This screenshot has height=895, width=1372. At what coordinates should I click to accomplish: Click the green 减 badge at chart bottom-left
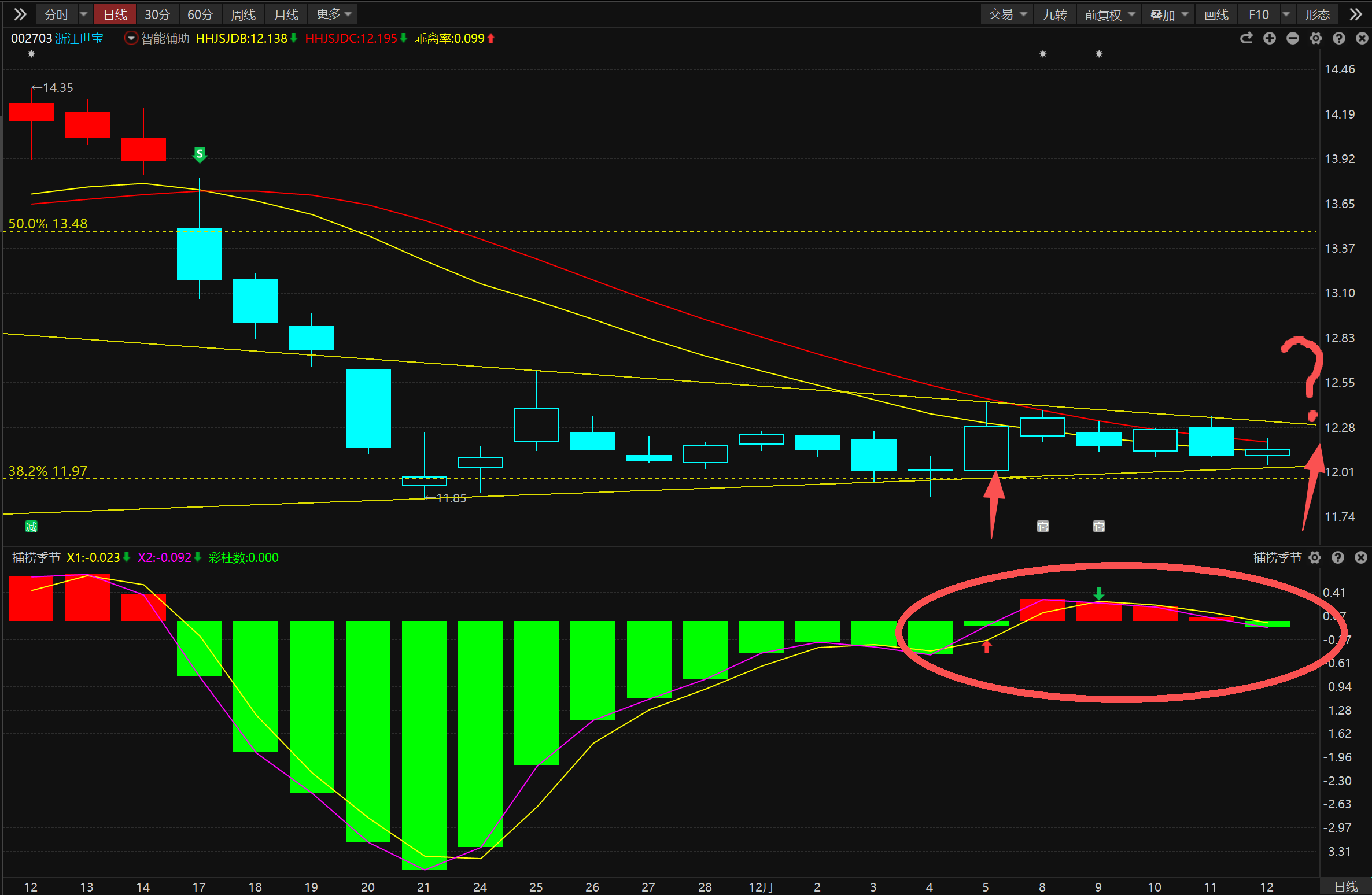point(31,527)
